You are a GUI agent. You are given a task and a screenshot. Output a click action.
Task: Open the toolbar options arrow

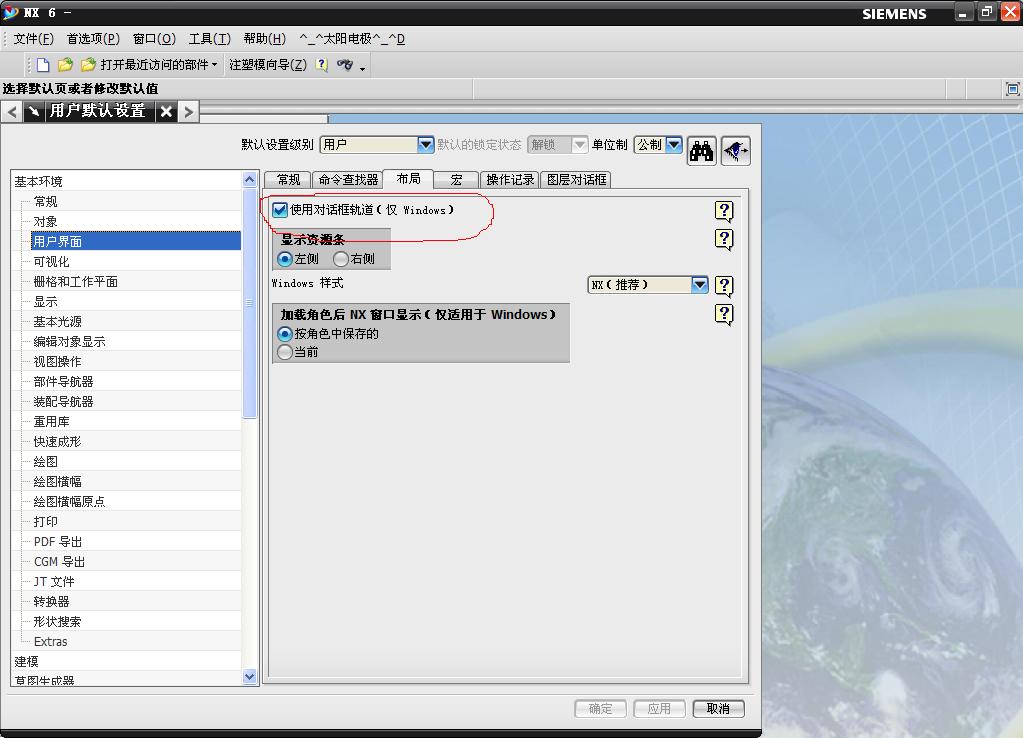pyautogui.click(x=362, y=67)
